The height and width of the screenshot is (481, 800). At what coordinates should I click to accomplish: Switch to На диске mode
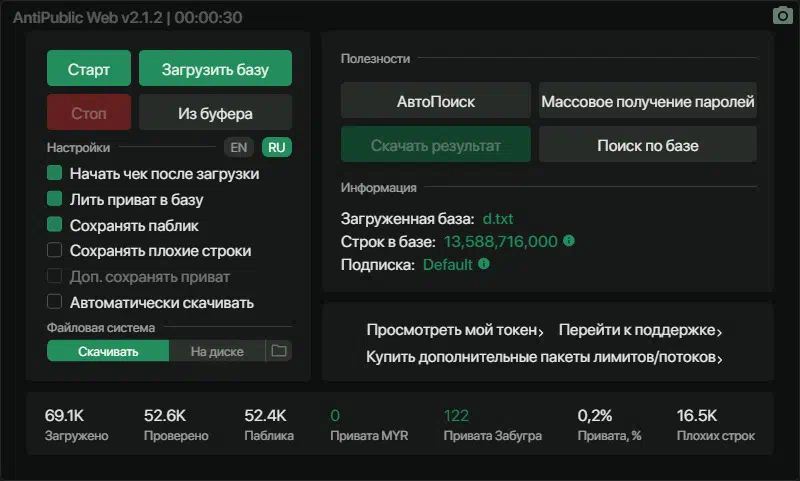(217, 351)
